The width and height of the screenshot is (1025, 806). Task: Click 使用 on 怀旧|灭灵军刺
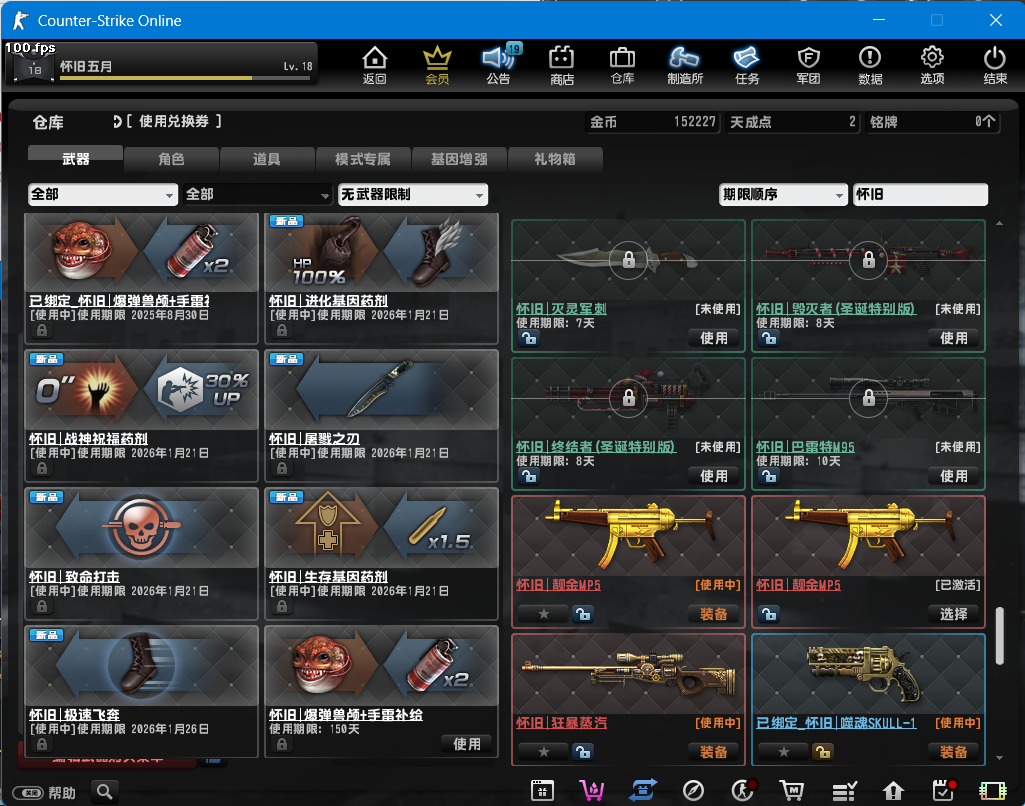point(714,338)
